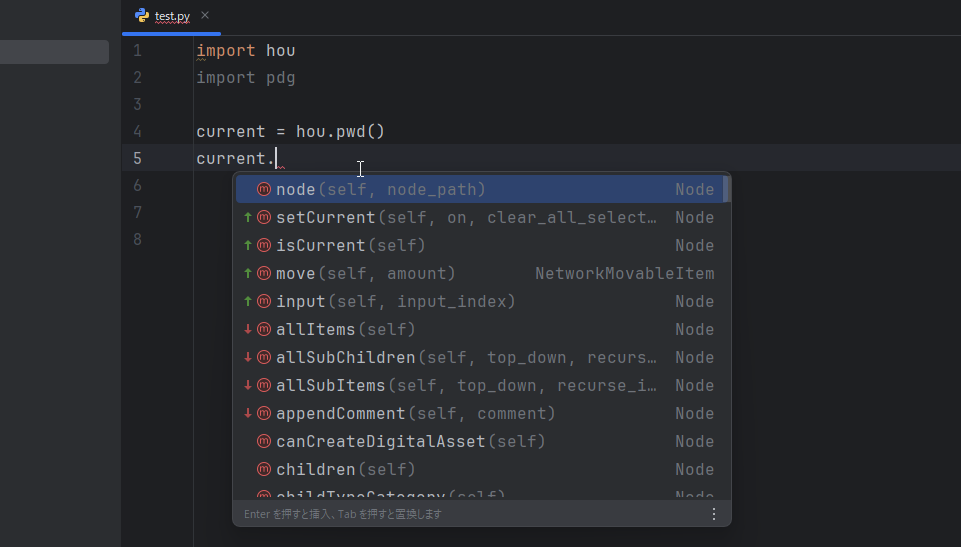The width and height of the screenshot is (961, 547).
Task: Click the method icon next to canCreateDigitalAsset
Action: [x=264, y=442]
